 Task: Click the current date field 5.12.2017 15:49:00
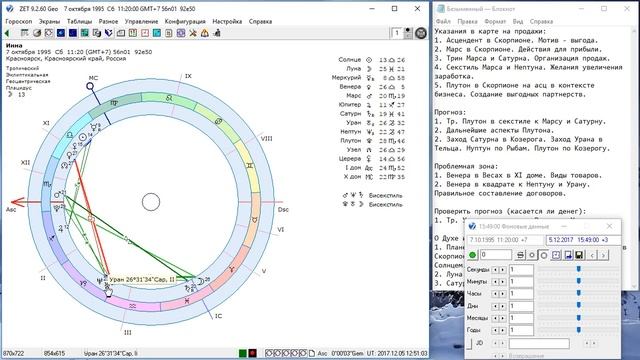(x=584, y=240)
